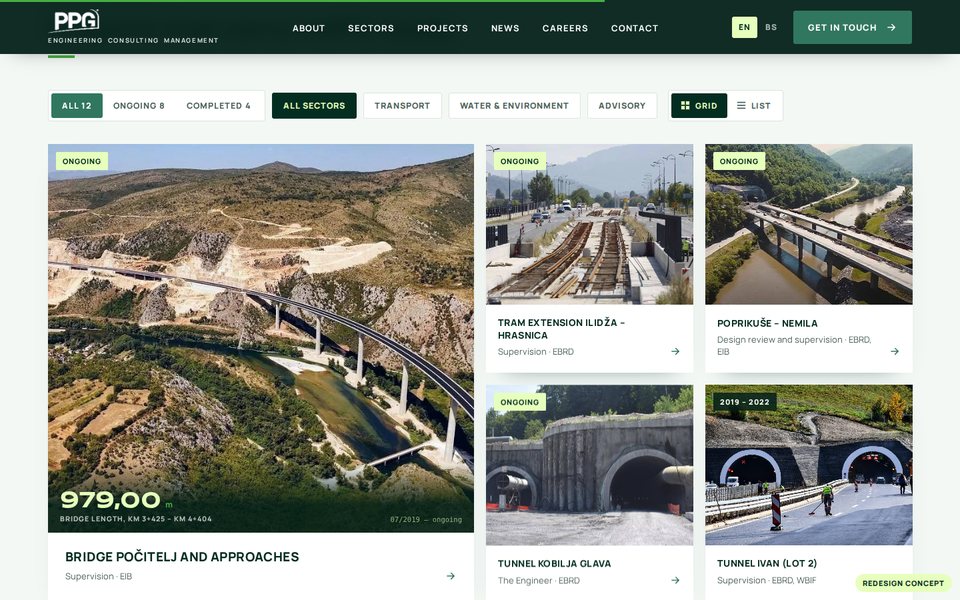Open the Sectors menu item
Viewport: 960px width, 600px height.
tap(371, 28)
